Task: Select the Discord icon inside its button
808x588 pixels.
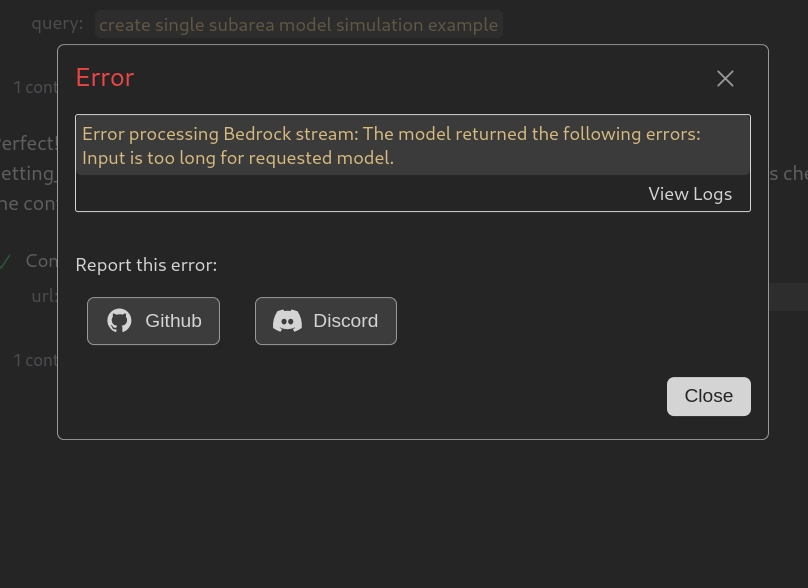Action: pyautogui.click(x=288, y=320)
